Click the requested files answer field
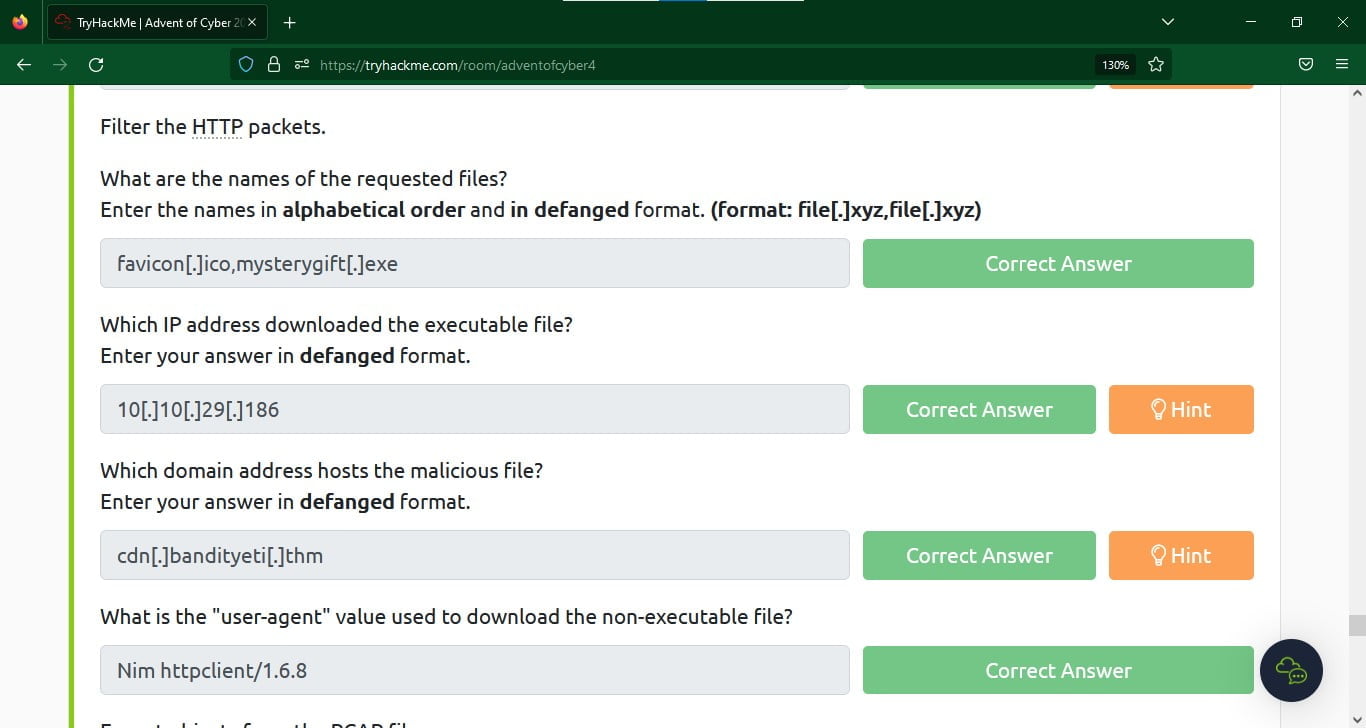 pos(475,263)
